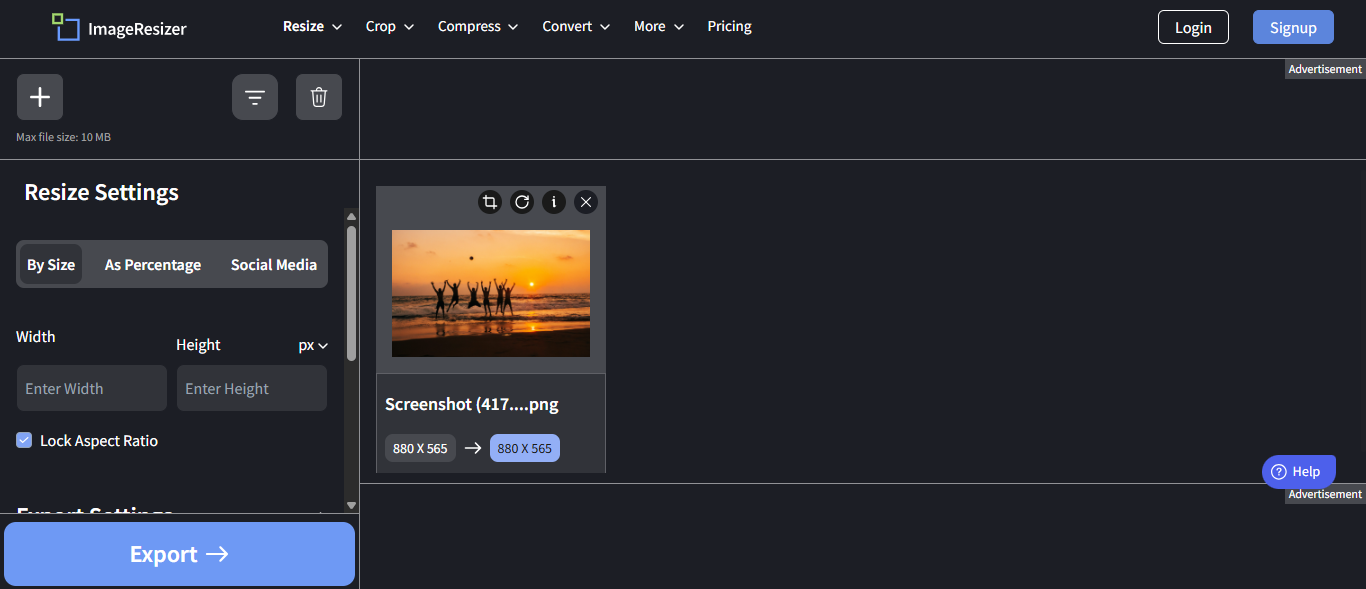Click the Enter Width input field

[x=91, y=388]
